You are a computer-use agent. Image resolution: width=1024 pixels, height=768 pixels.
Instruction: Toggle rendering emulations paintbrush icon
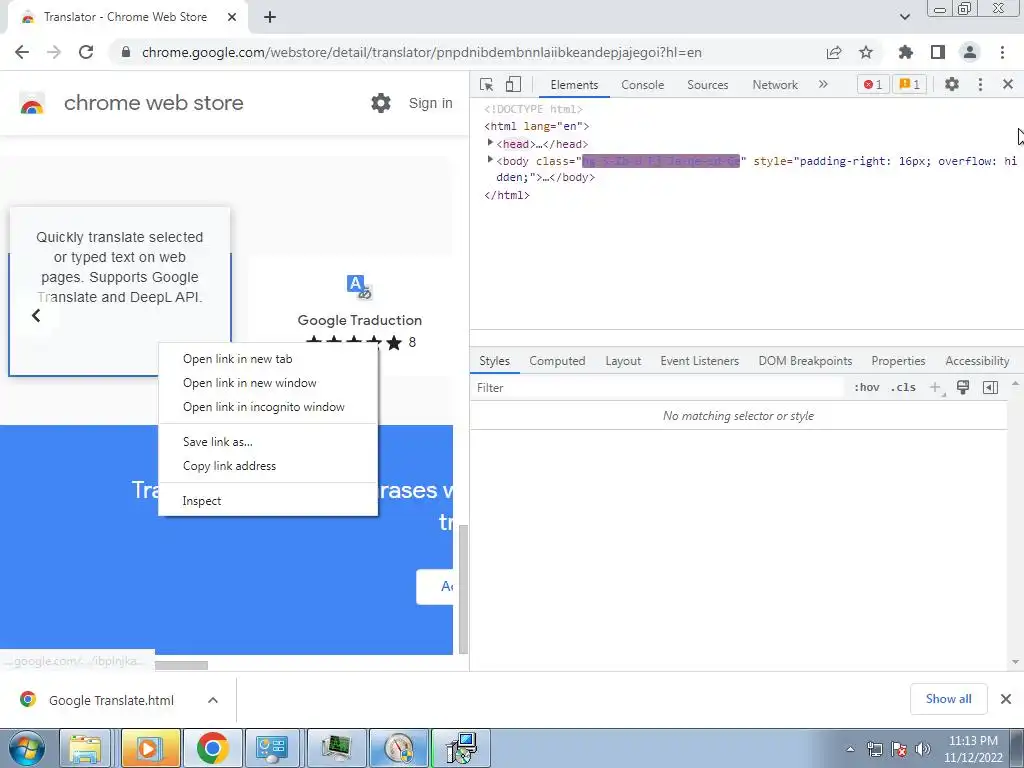963,387
